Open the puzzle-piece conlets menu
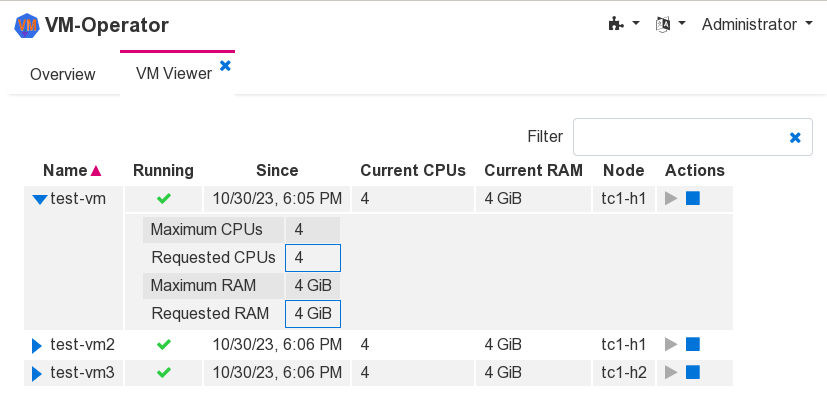Viewport: 827px width, 409px height. pos(623,24)
